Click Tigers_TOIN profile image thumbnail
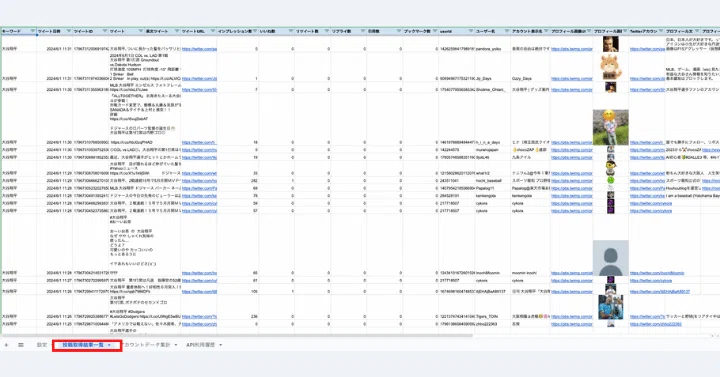Screen dimensions: 720x377 coord(610,307)
